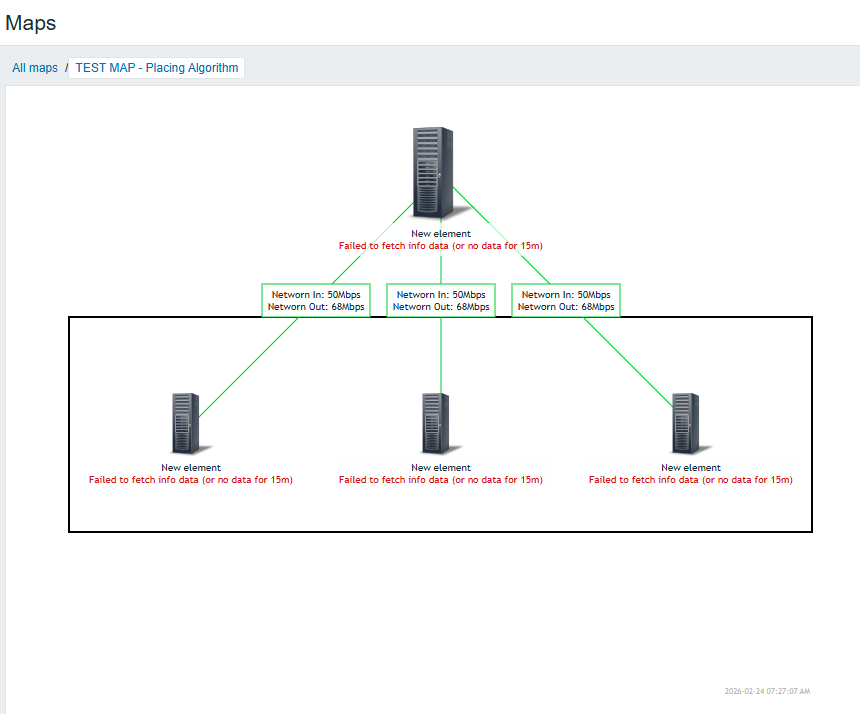Click the error text below bottom-left server
The height and width of the screenshot is (714, 860).
pyautogui.click(x=191, y=480)
